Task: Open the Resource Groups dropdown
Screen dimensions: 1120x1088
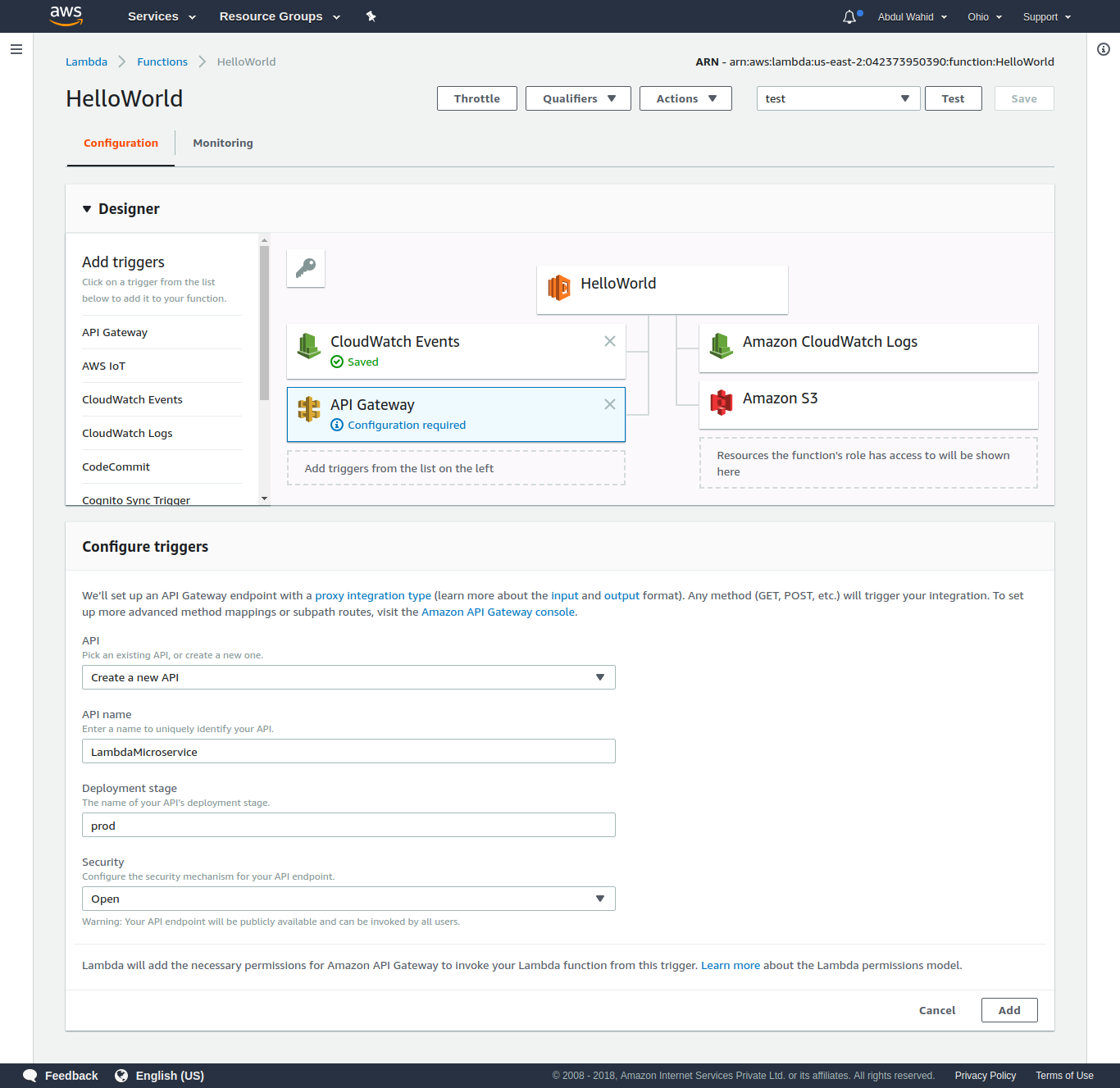Action: (x=280, y=16)
